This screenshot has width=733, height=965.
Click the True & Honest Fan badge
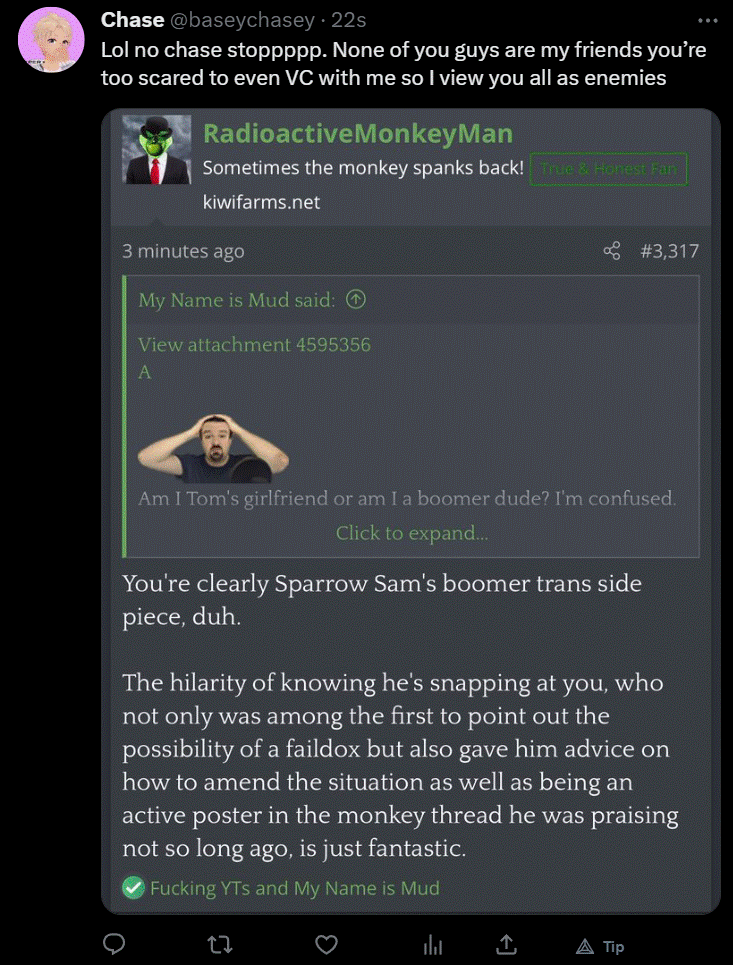coord(608,169)
